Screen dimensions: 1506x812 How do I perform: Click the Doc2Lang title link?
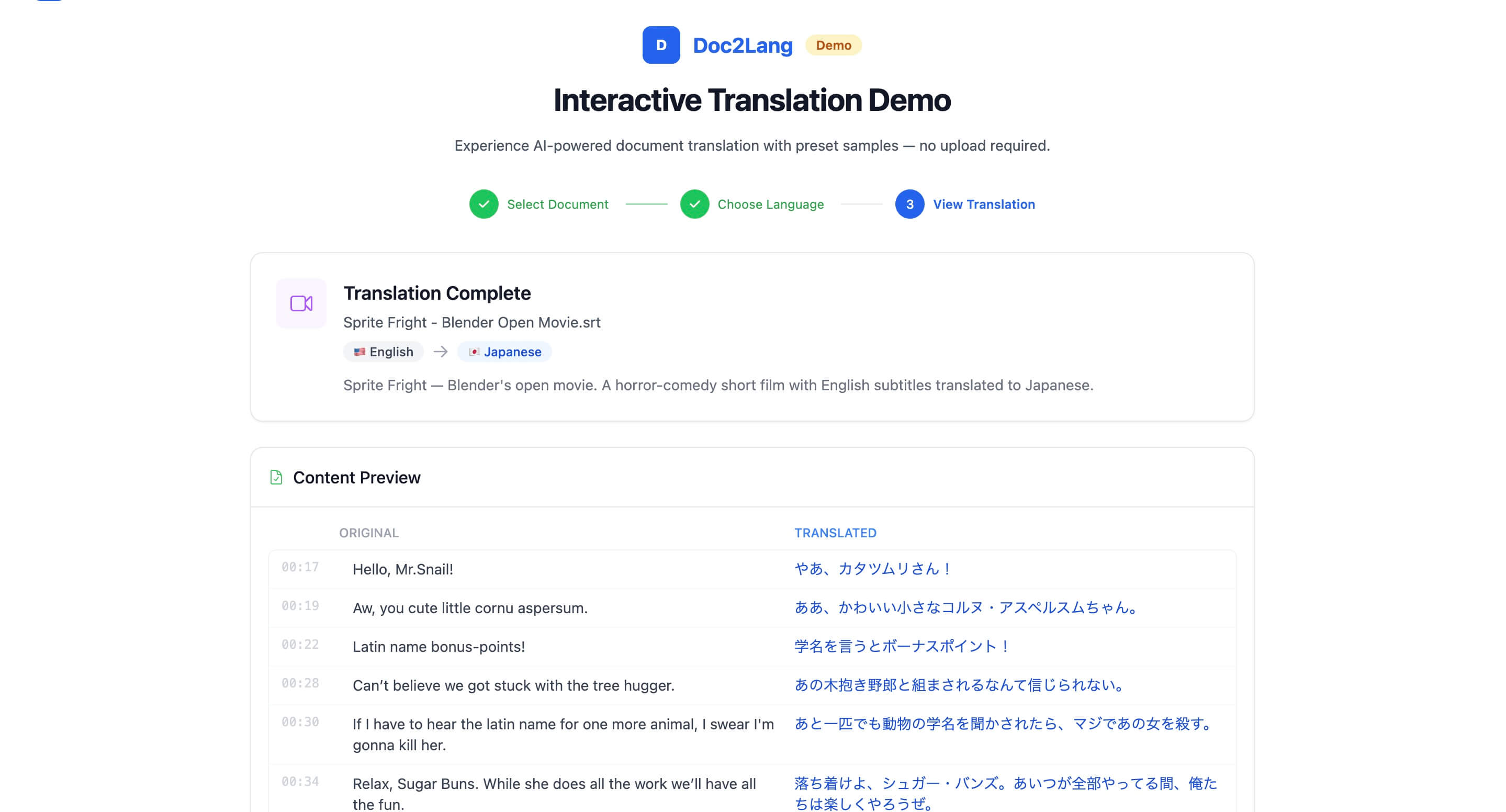[743, 45]
